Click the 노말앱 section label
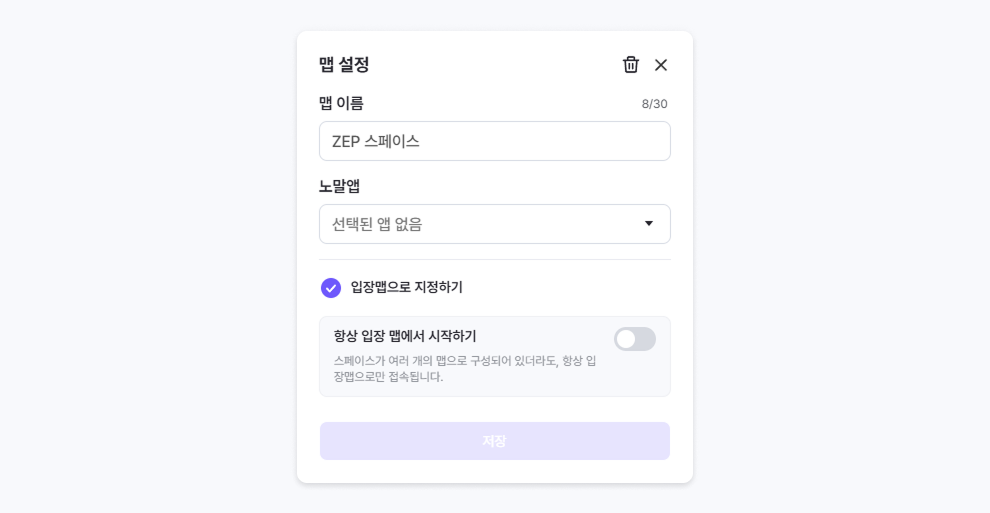 pos(339,186)
